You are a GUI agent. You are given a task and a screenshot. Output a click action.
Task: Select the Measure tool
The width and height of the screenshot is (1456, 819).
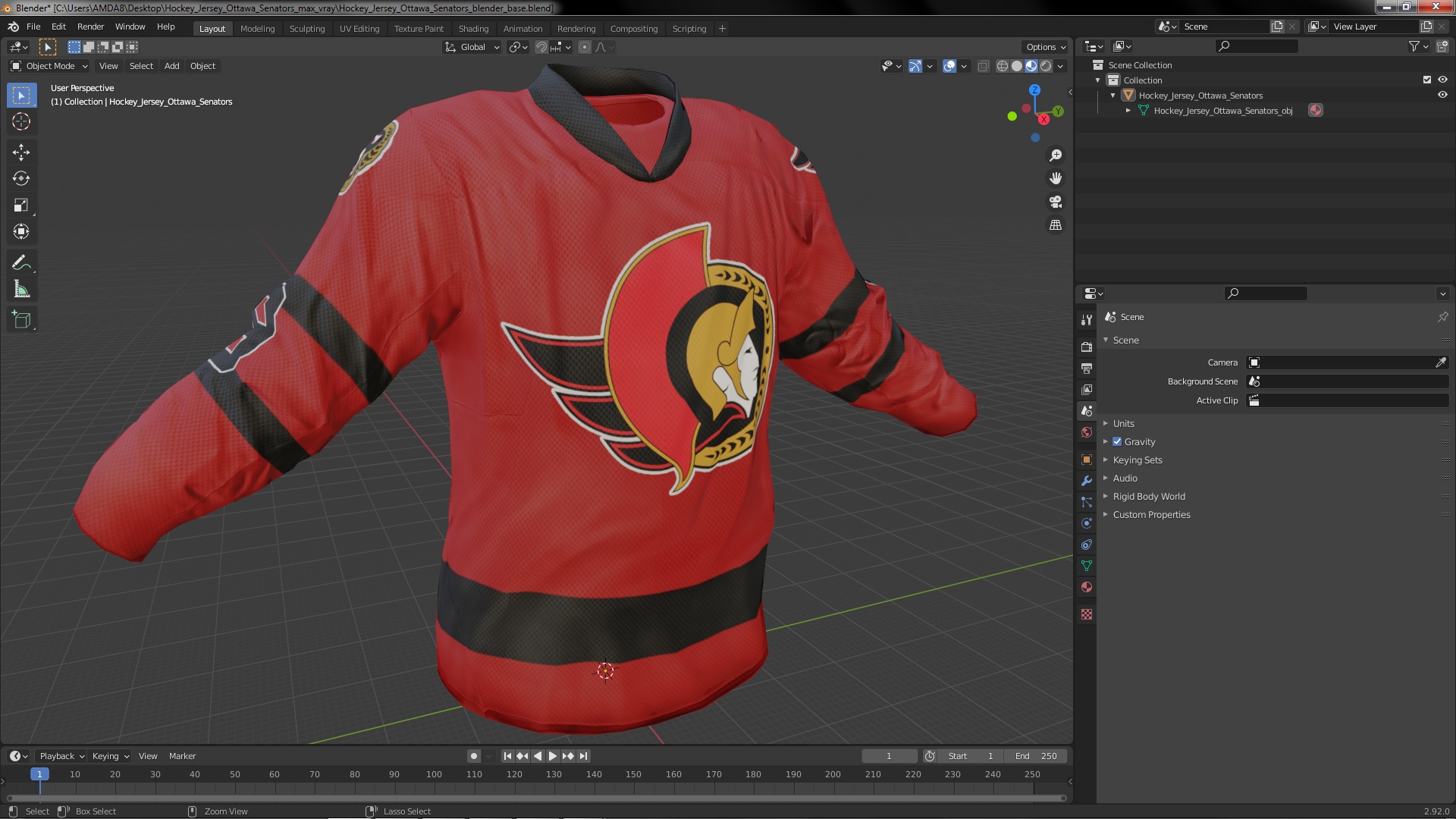click(x=20, y=290)
